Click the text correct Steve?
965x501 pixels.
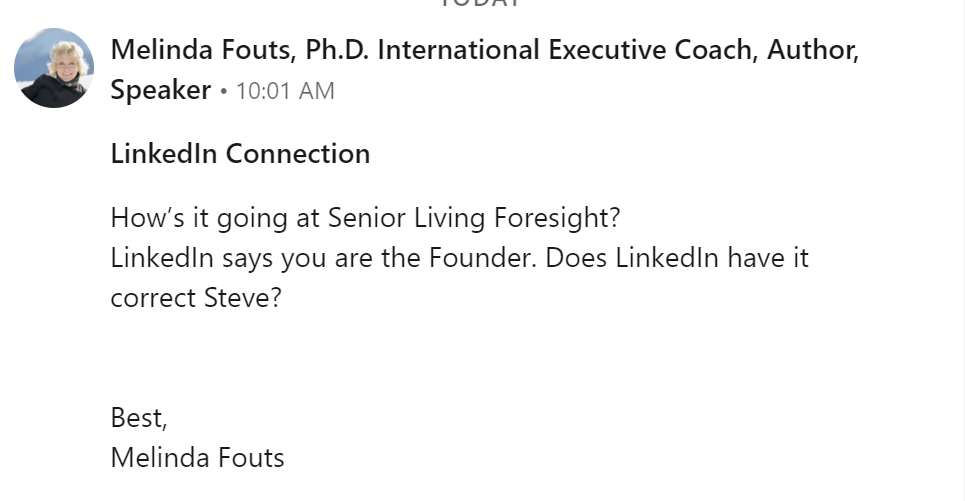(x=196, y=298)
